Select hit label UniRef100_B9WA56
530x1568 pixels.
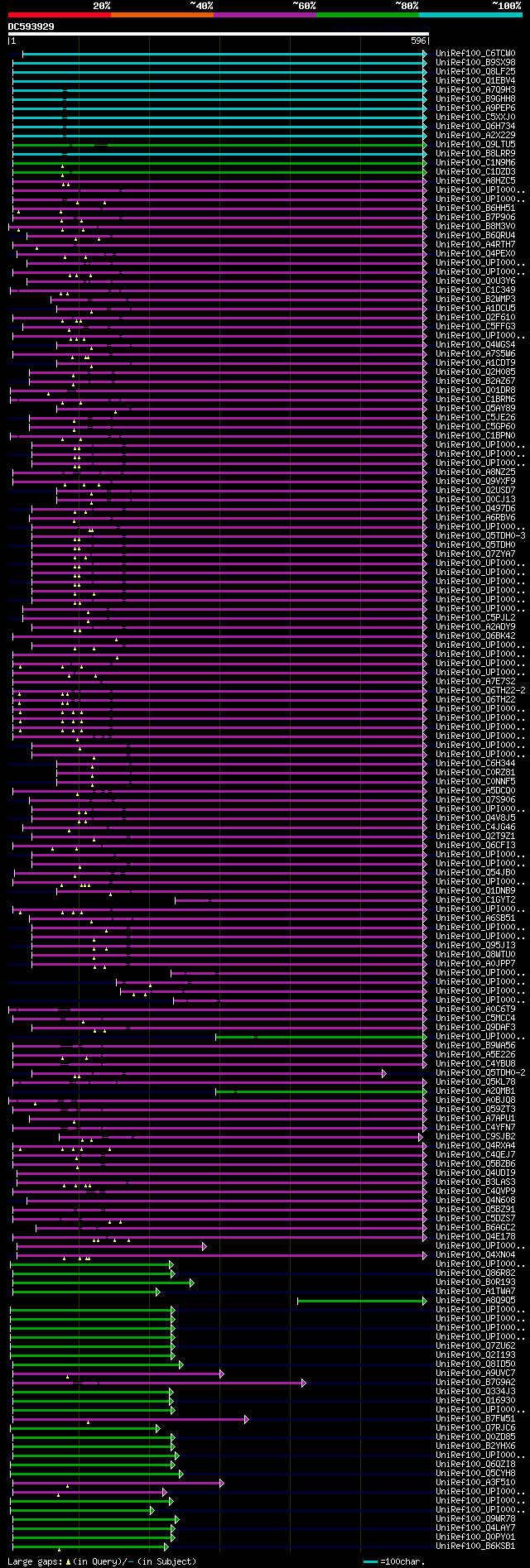pos(475,1046)
